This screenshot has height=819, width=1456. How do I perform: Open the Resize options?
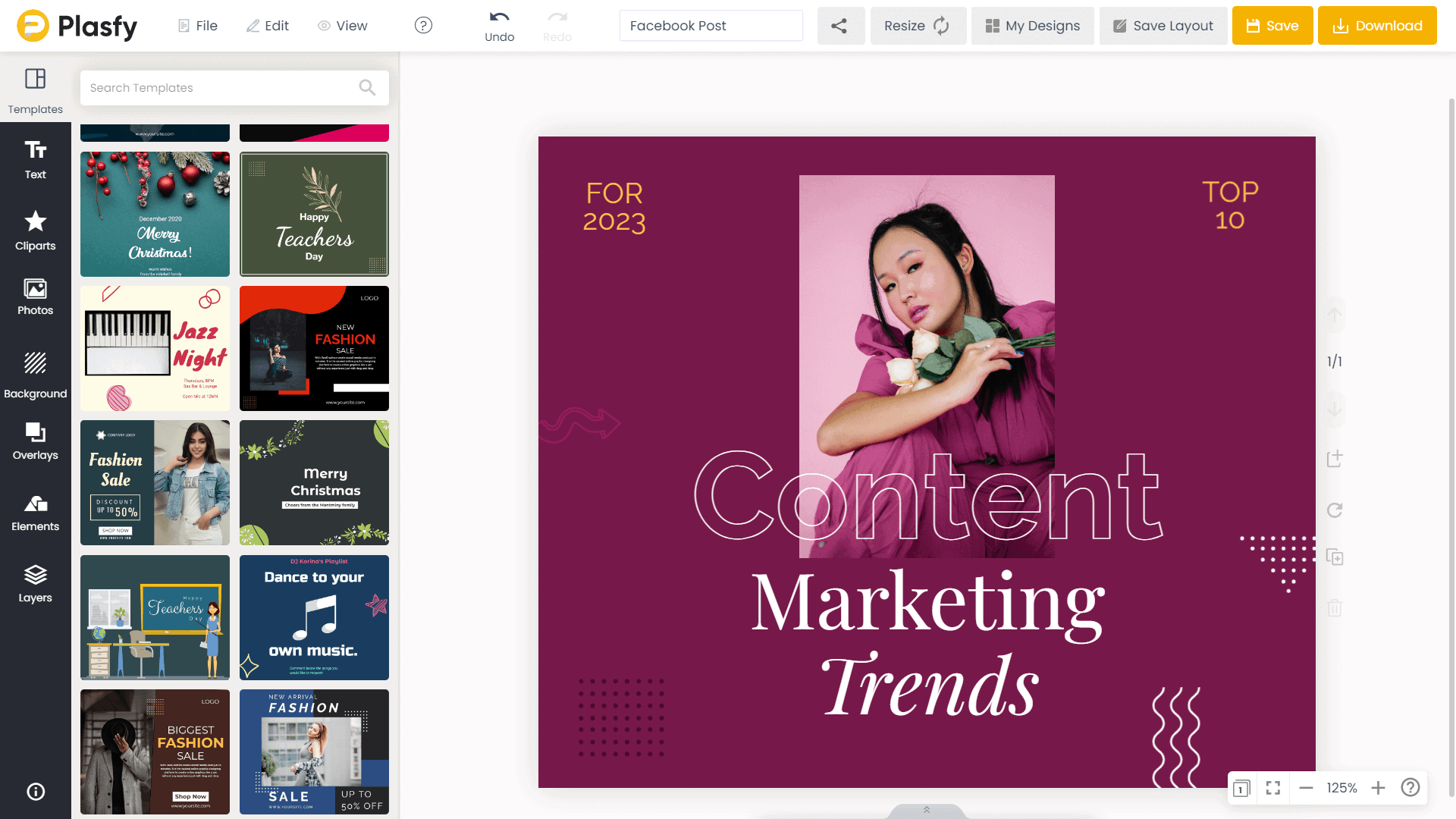[917, 26]
